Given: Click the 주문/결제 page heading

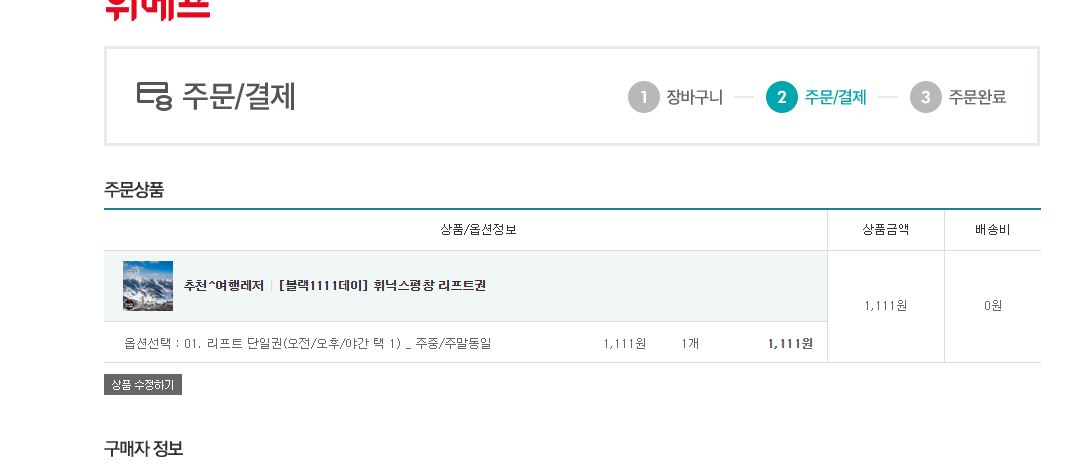Looking at the screenshot, I should pyautogui.click(x=238, y=96).
